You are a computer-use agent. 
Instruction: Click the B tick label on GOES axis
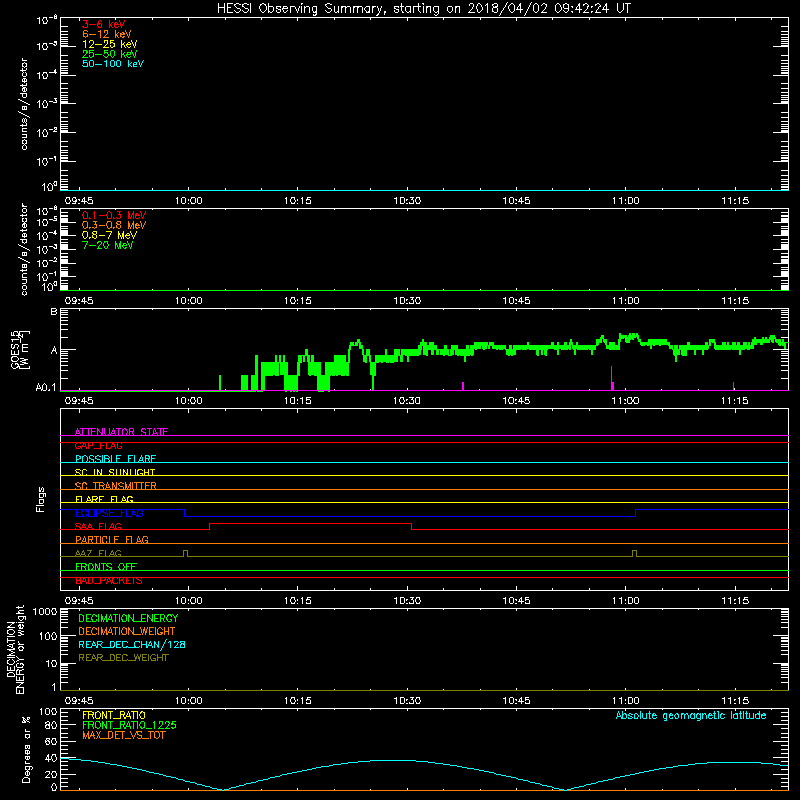(54, 311)
